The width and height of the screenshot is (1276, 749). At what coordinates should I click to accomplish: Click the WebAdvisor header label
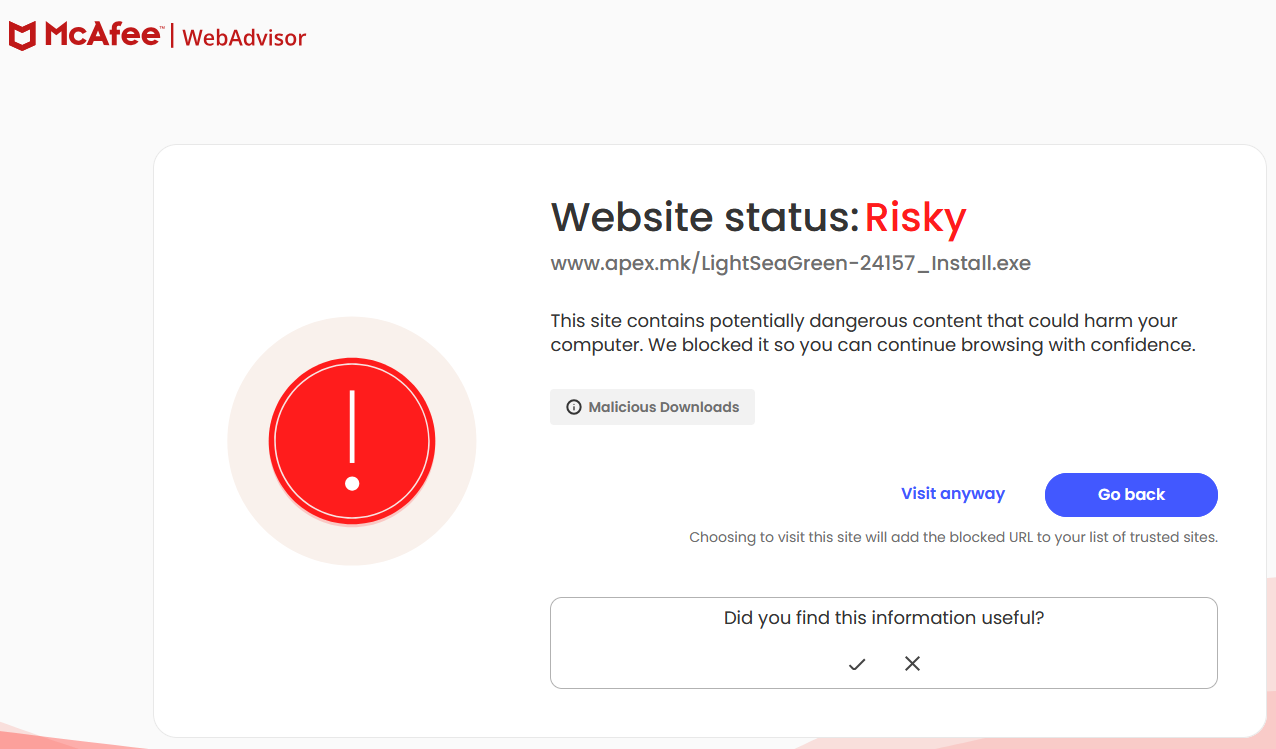pos(244,38)
